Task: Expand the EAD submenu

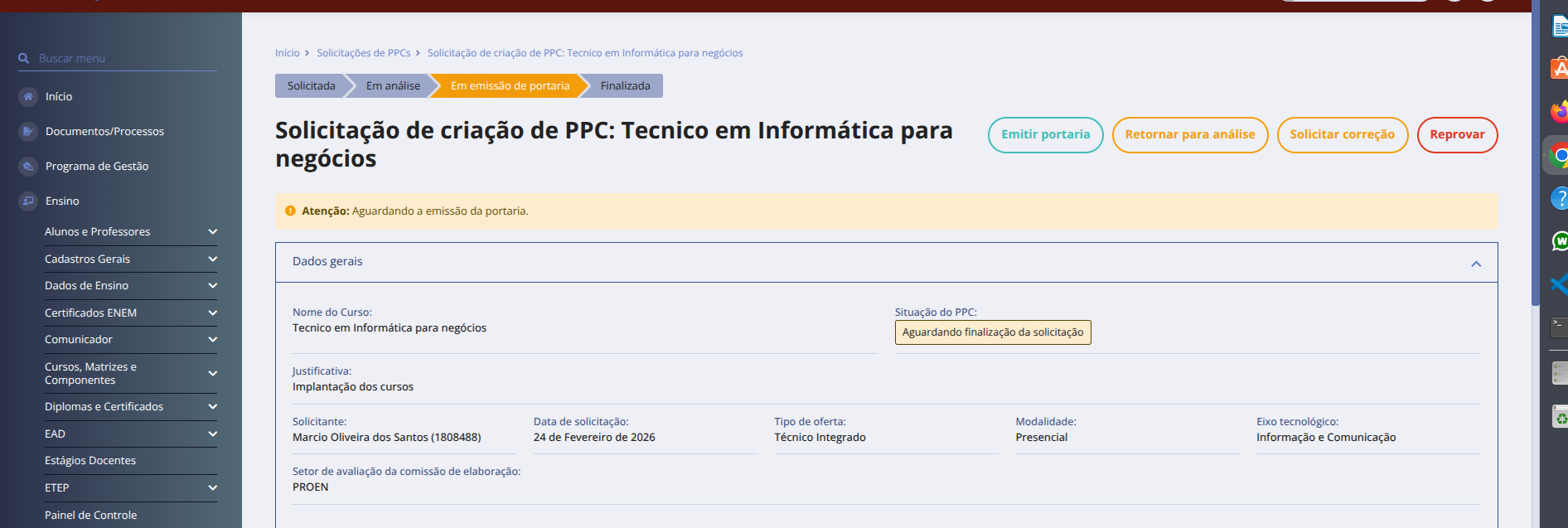Action: [212, 434]
